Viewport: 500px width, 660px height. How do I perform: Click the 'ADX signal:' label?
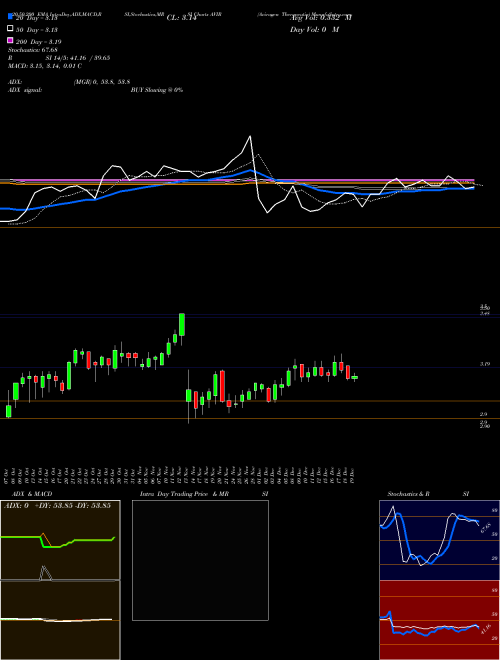point(25,90)
